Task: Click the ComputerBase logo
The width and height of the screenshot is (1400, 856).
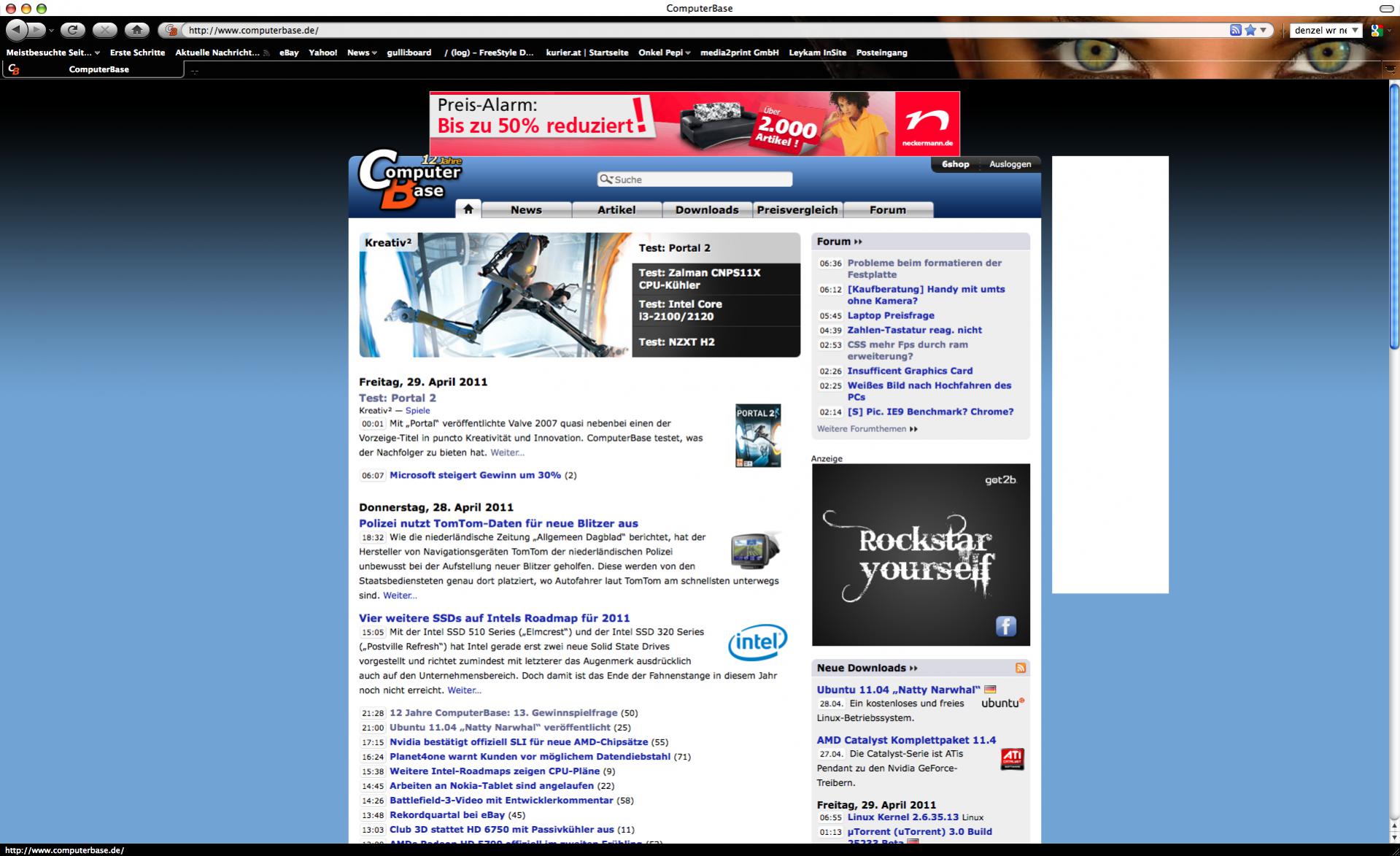Action: pyautogui.click(x=410, y=179)
